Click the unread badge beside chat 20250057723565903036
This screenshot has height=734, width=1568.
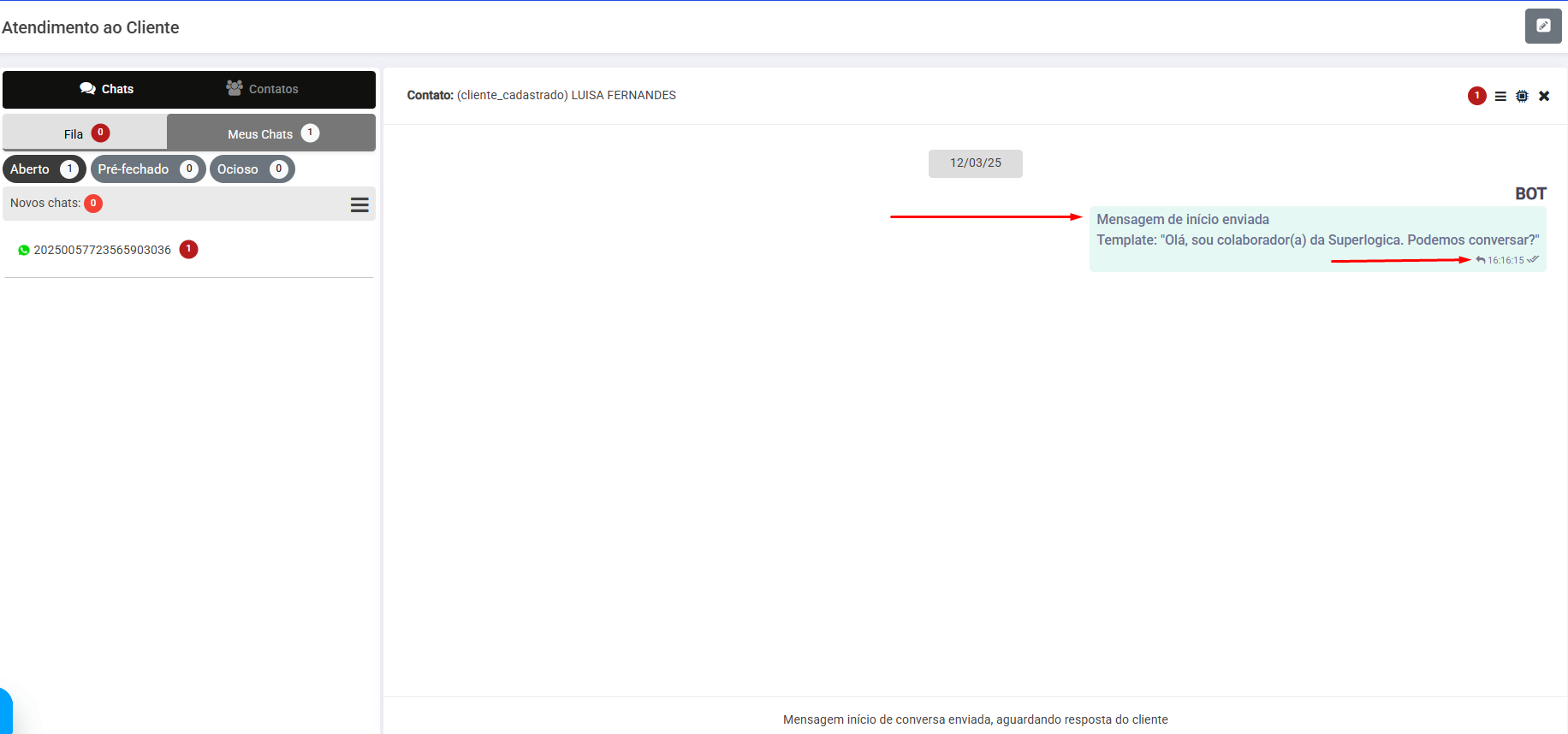[189, 249]
